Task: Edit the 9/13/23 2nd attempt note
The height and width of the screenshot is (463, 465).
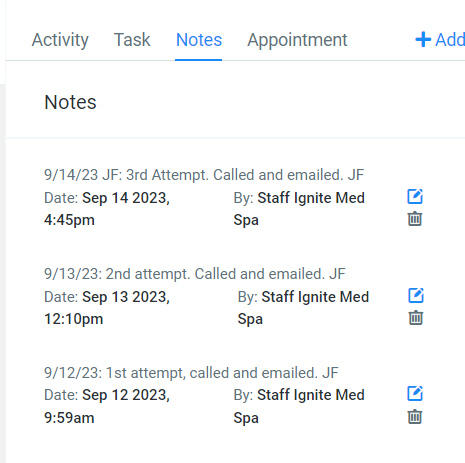Action: coord(416,295)
